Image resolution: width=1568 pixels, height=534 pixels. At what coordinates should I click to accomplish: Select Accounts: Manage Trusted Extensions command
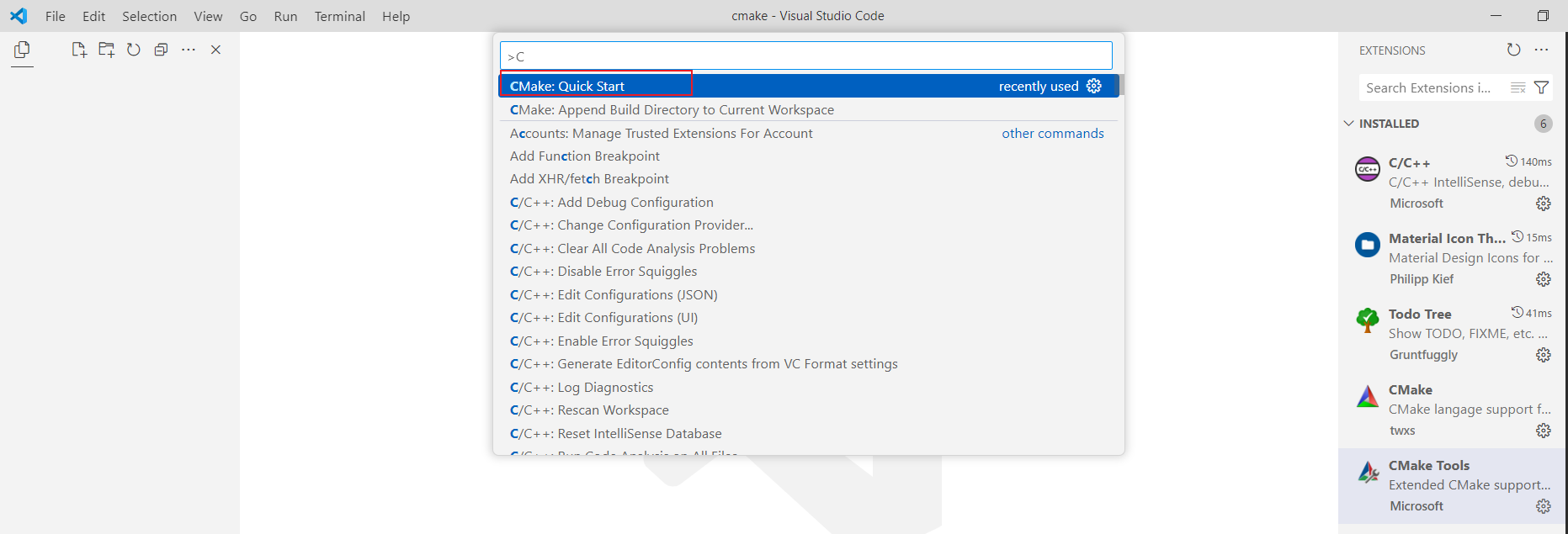coord(809,133)
